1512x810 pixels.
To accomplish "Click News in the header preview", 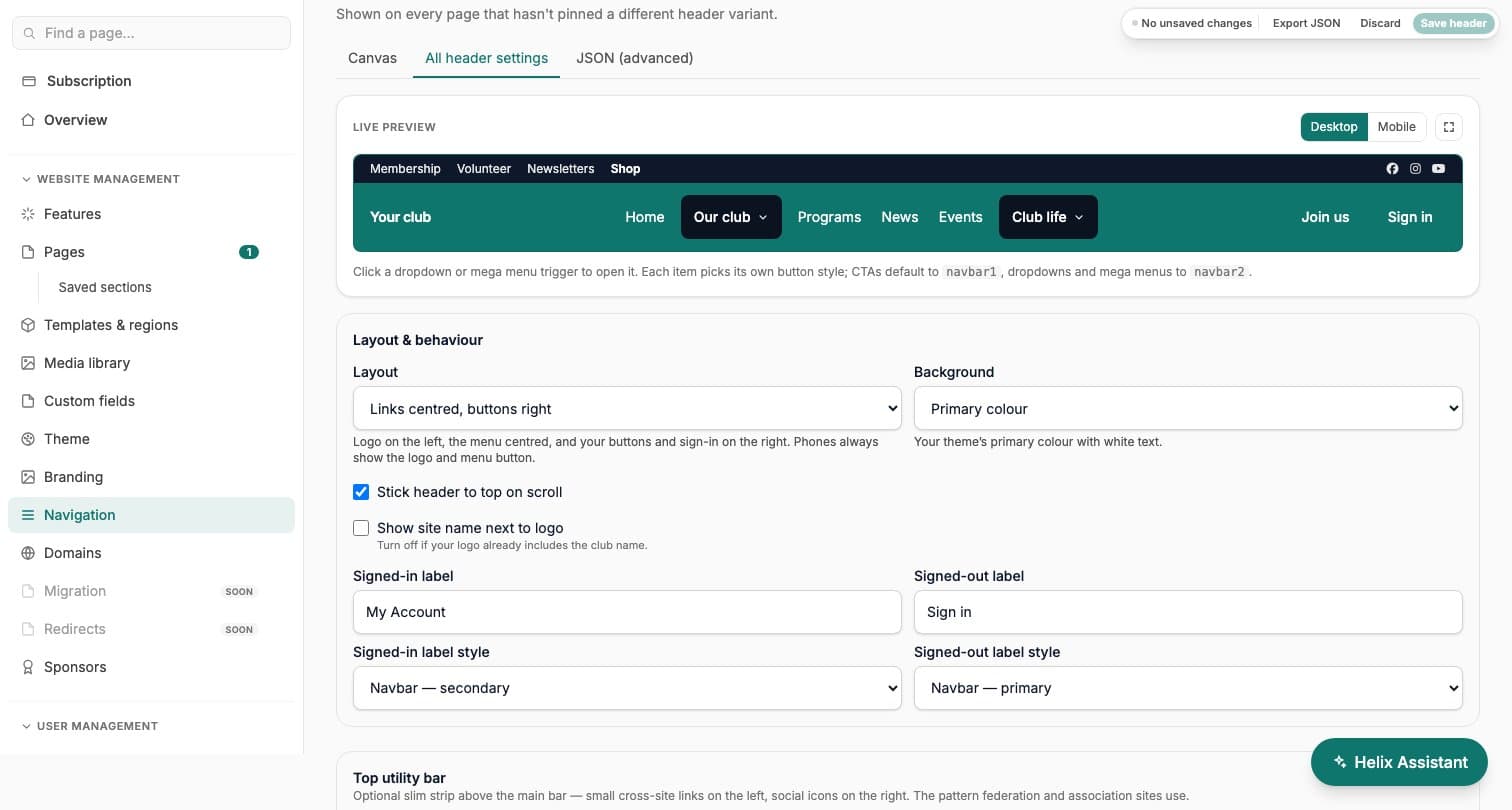I will tap(900, 217).
